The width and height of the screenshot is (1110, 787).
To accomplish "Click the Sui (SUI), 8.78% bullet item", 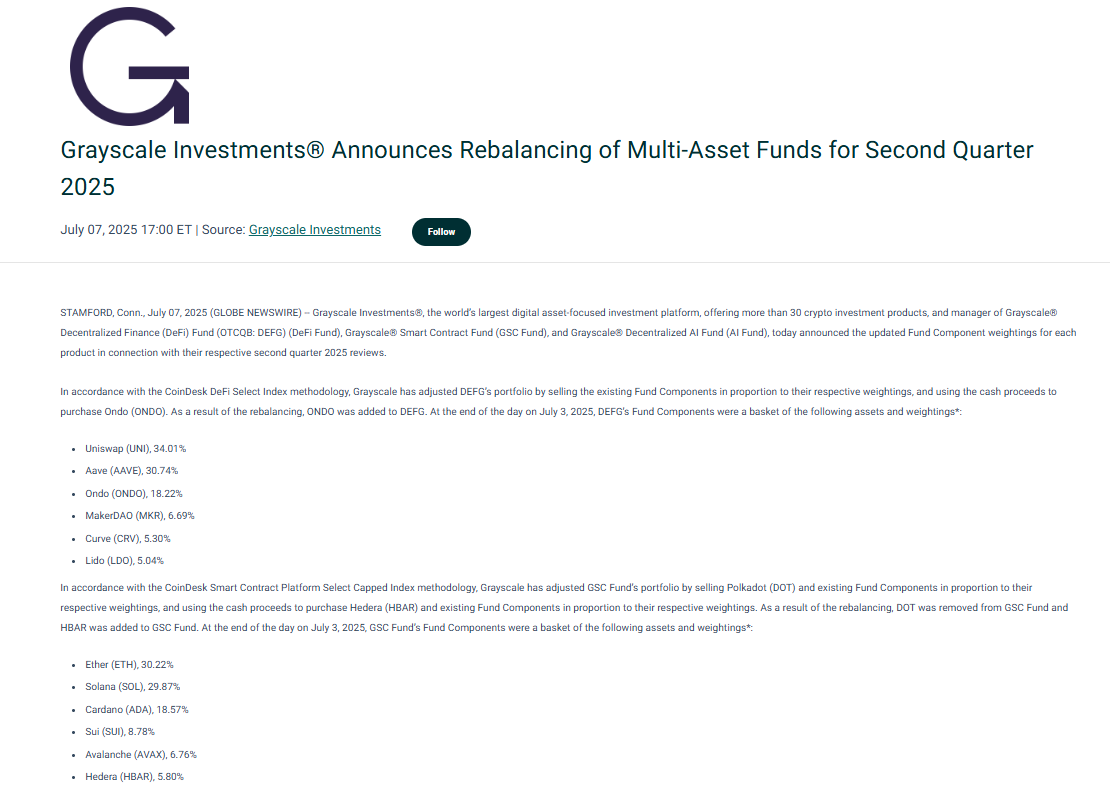I will [x=120, y=731].
